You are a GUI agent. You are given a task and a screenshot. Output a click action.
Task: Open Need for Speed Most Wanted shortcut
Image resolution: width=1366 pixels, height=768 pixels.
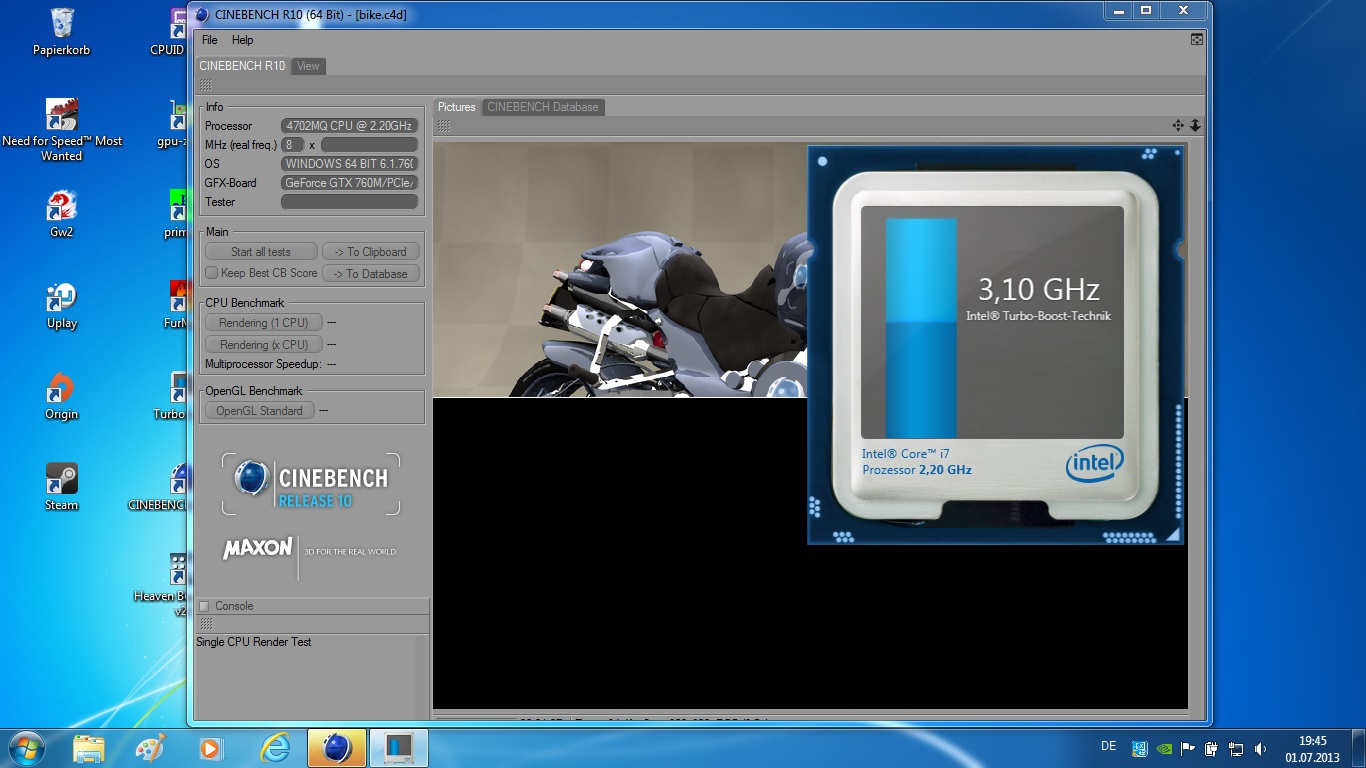pyautogui.click(x=61, y=130)
